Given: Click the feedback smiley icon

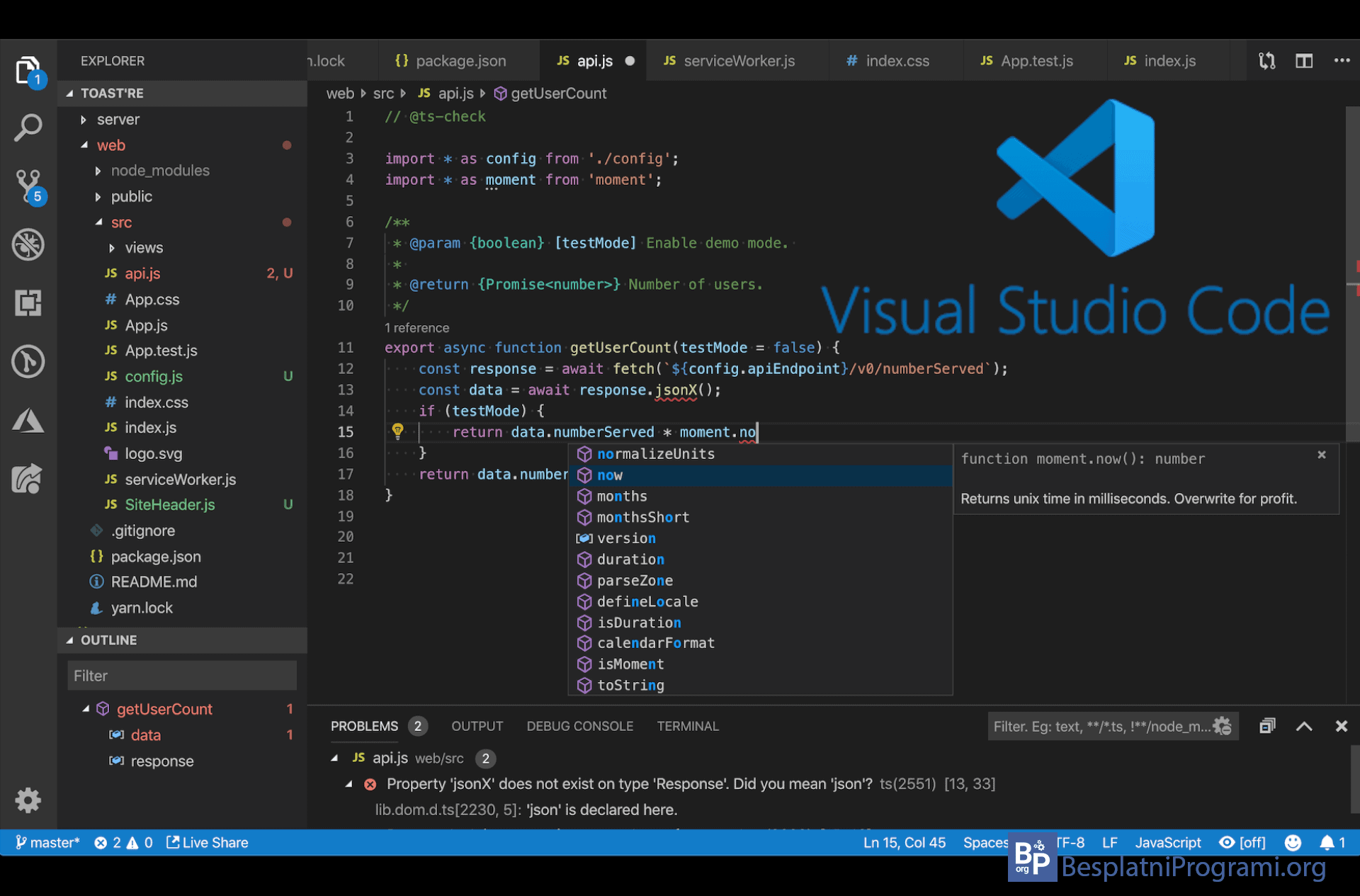Looking at the screenshot, I should point(1293,842).
